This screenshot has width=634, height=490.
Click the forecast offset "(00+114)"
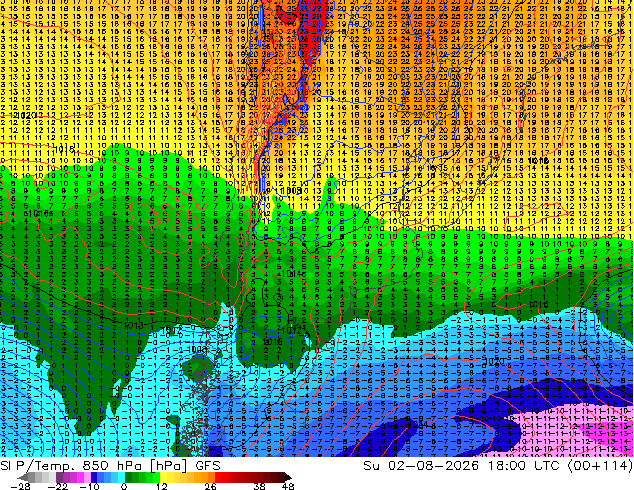coord(600,466)
